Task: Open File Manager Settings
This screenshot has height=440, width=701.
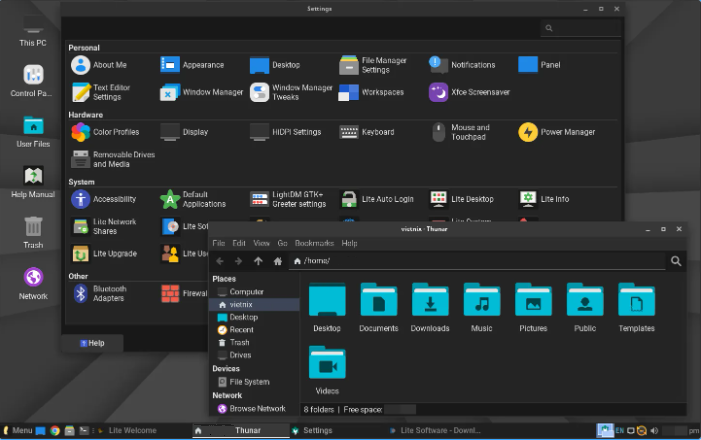Action: pos(373,65)
